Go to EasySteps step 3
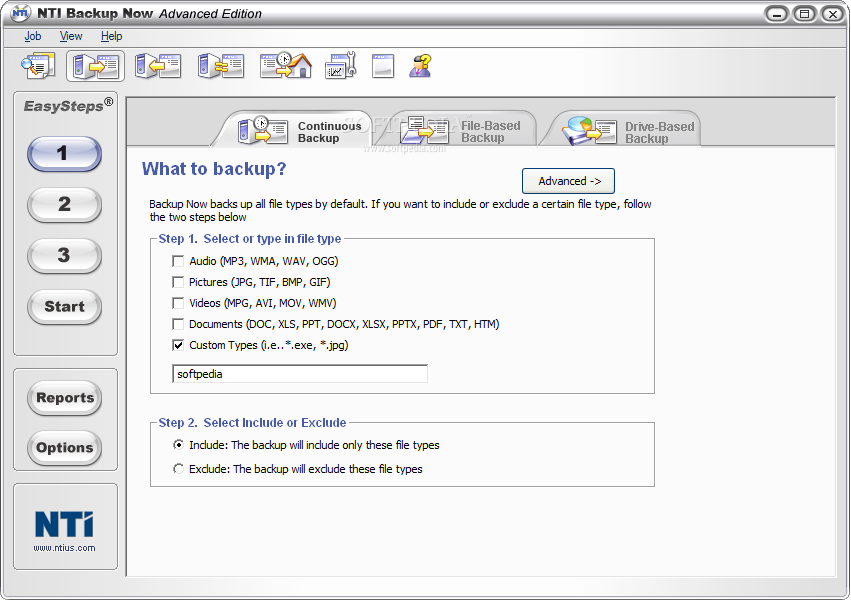851x601 pixels. 64,256
